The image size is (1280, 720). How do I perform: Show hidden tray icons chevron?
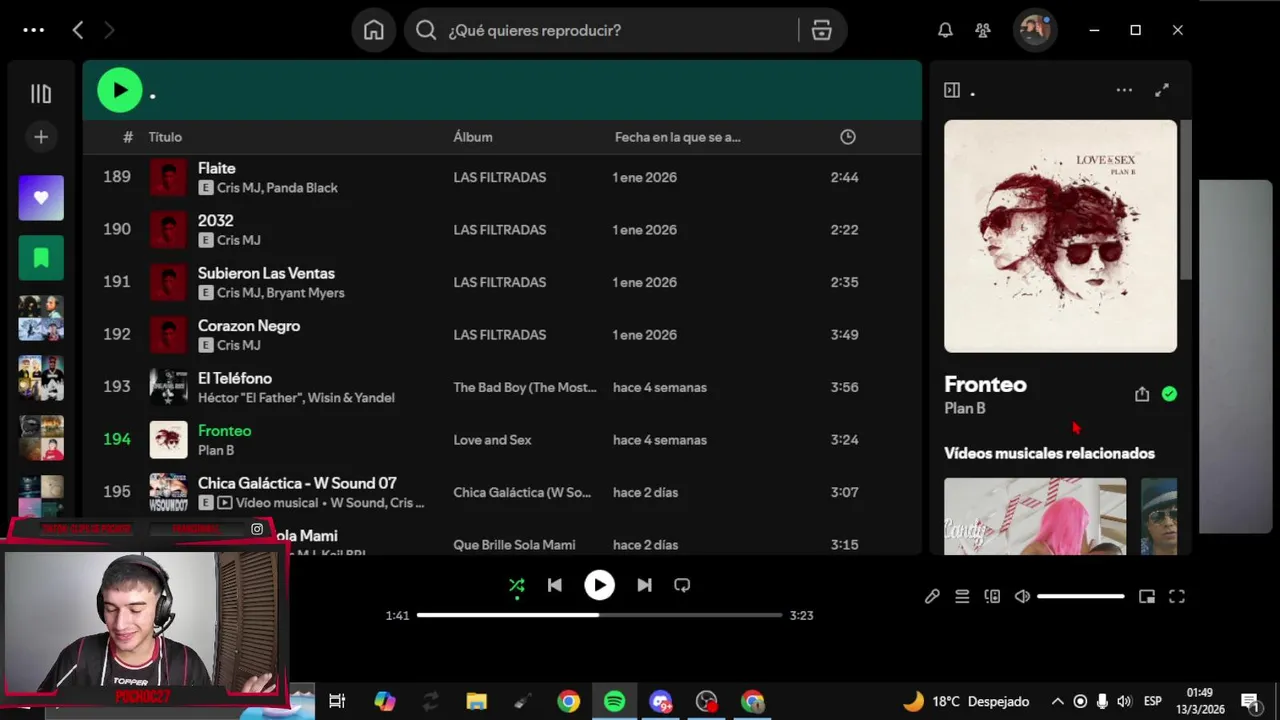(1057, 702)
